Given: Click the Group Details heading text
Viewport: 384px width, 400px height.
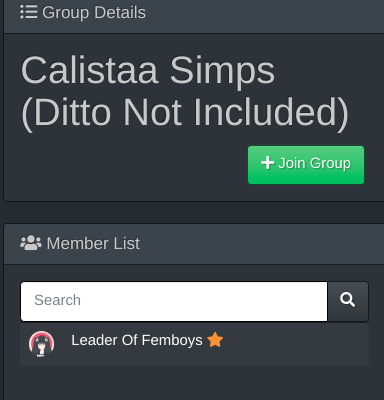Looking at the screenshot, I should 94,13.
